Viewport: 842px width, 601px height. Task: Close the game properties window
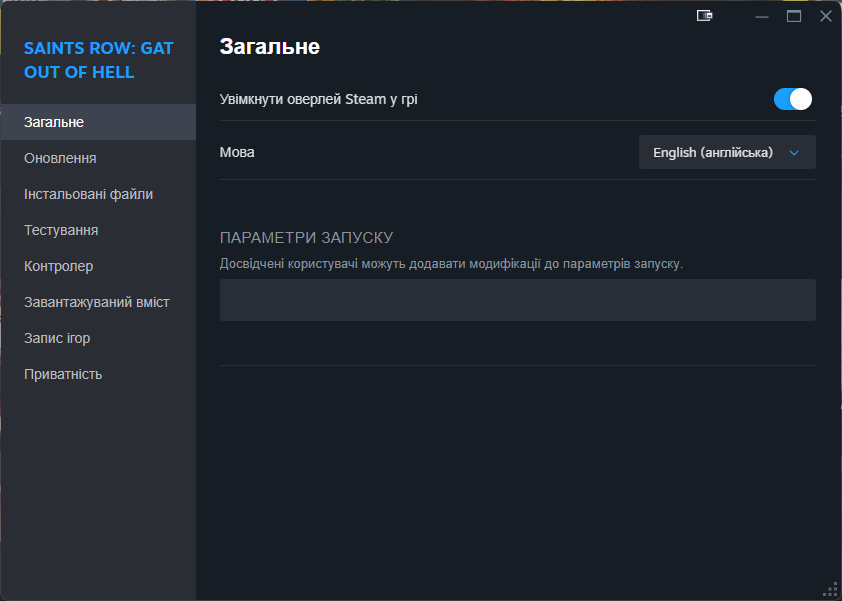pyautogui.click(x=826, y=16)
